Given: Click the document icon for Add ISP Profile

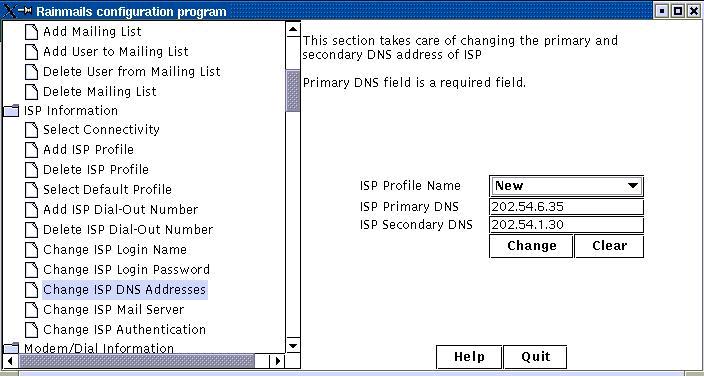Looking at the screenshot, I should [31, 150].
